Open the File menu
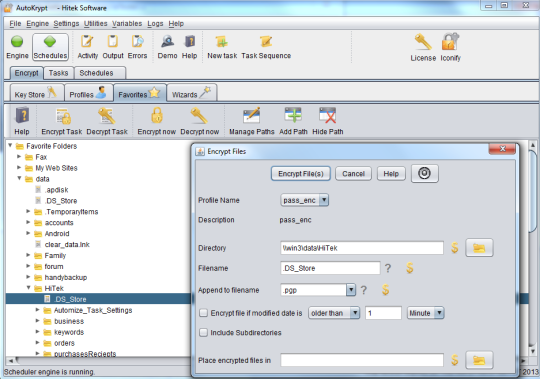The height and width of the screenshot is (379, 540). click(15, 23)
